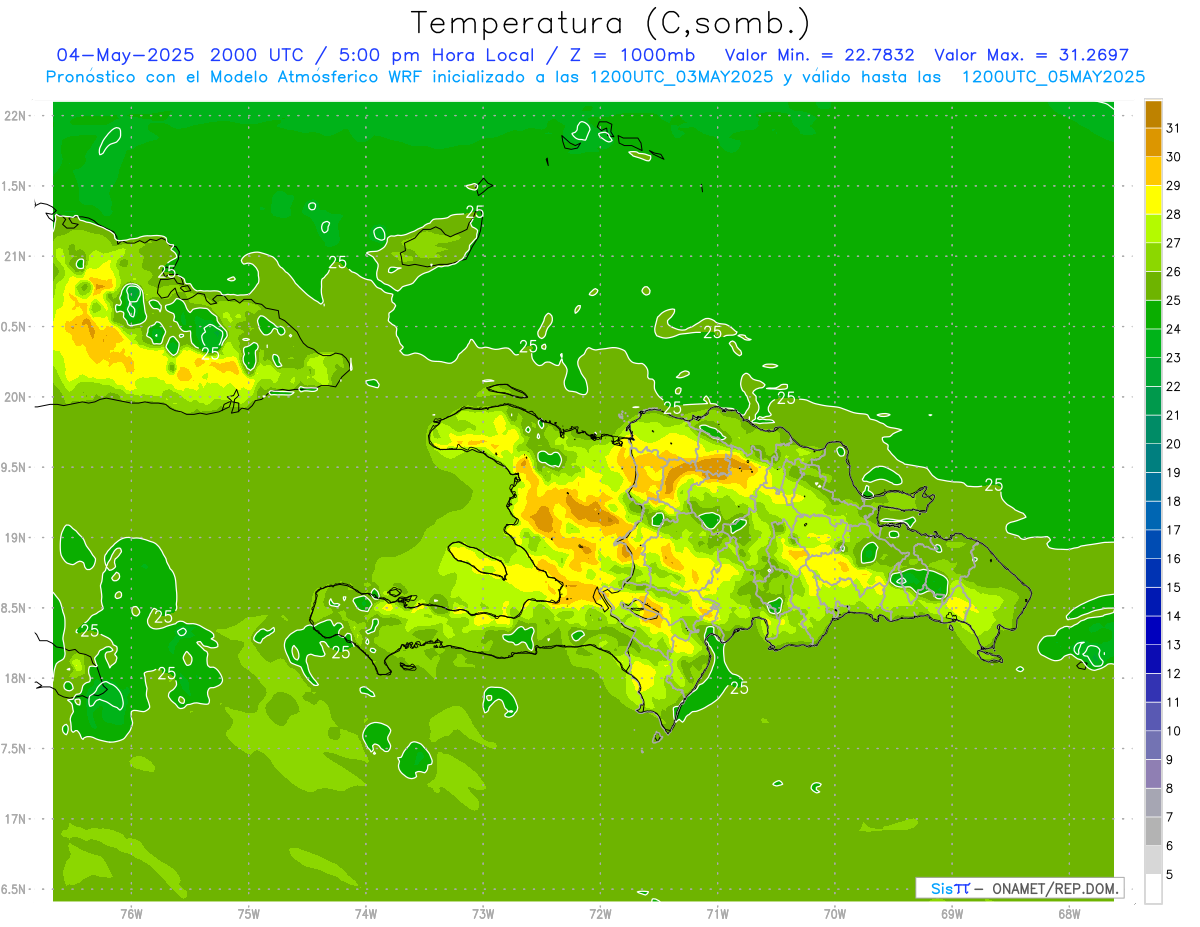
Task: Click the latitude axis label "19N"
Action: [x=14, y=538]
